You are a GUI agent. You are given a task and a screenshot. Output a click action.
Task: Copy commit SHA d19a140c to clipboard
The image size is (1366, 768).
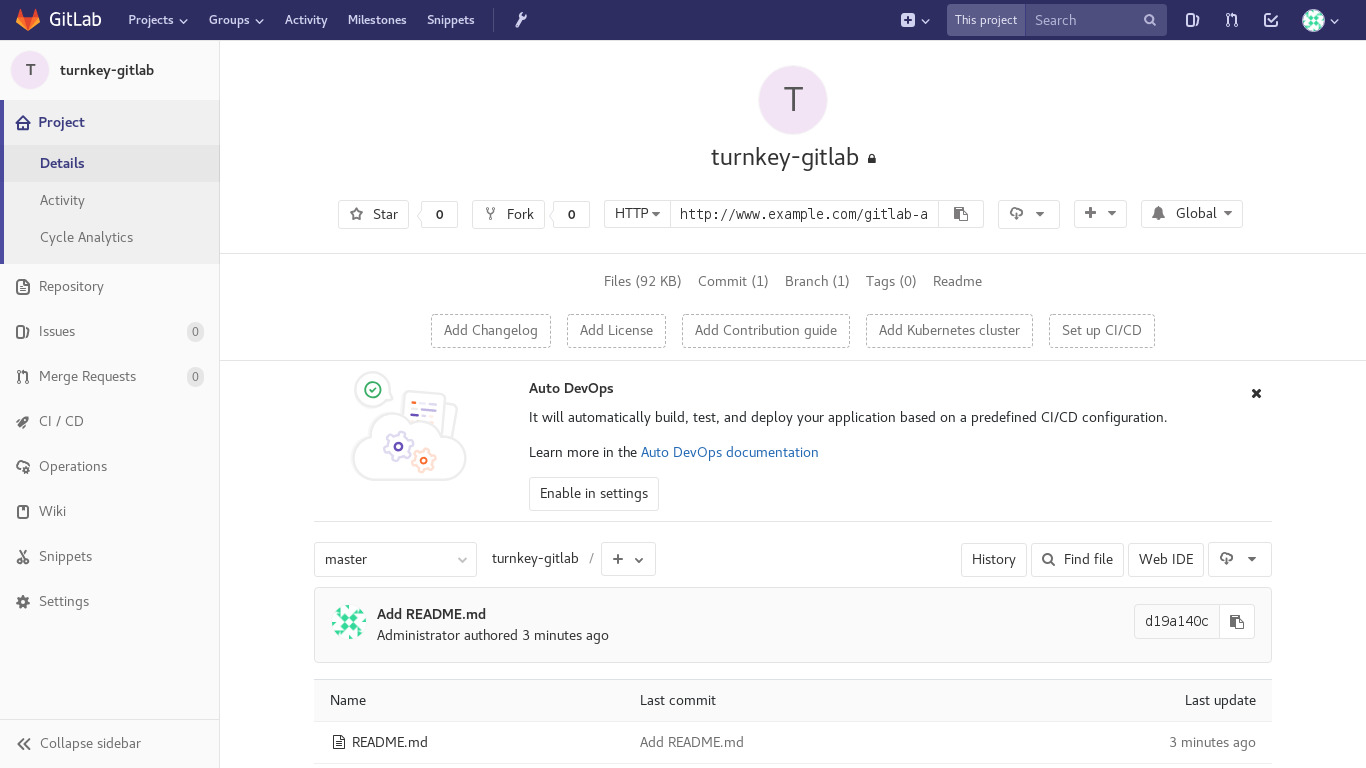[x=1237, y=622]
